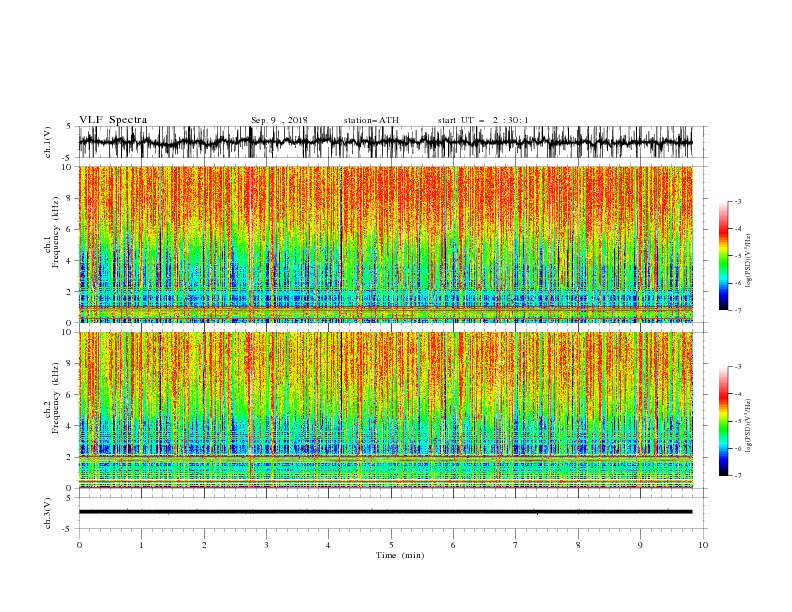The width and height of the screenshot is (792, 612).
Task: Click the ch.1 spectrogram color scale bar
Action: tap(723, 256)
